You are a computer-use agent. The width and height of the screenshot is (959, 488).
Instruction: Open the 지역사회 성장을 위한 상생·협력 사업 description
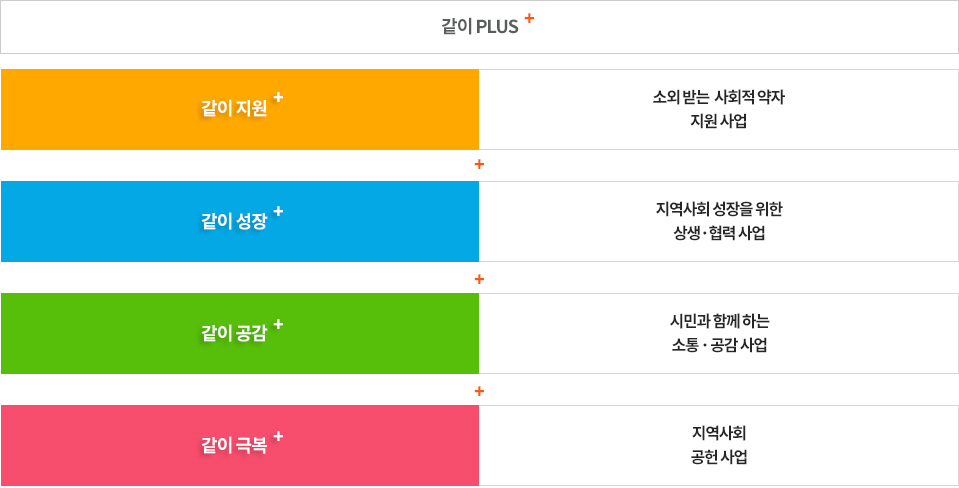coord(718,221)
